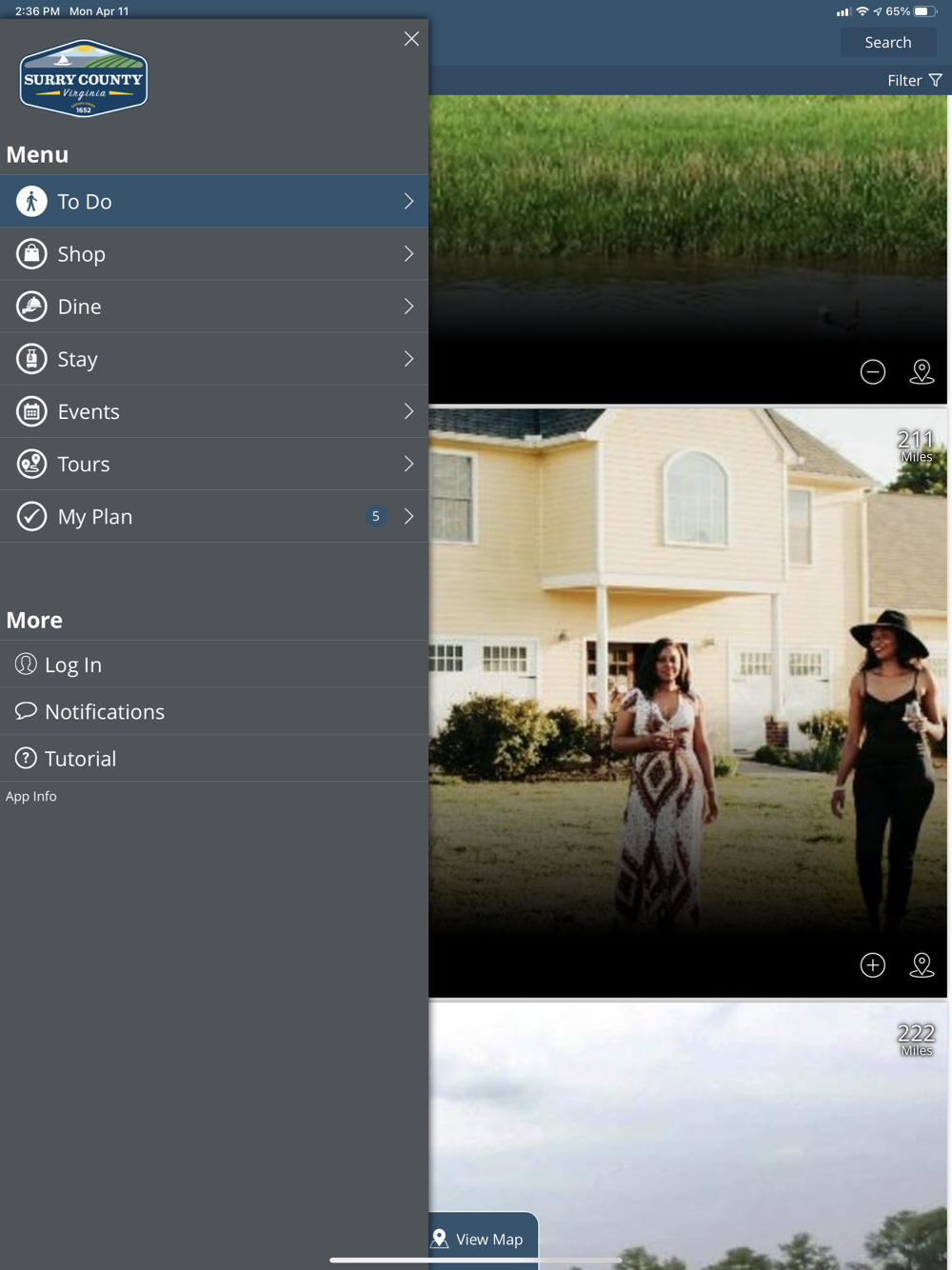Expand the Stay chevron
Image resolution: width=952 pixels, height=1270 pixels.
[408, 359]
